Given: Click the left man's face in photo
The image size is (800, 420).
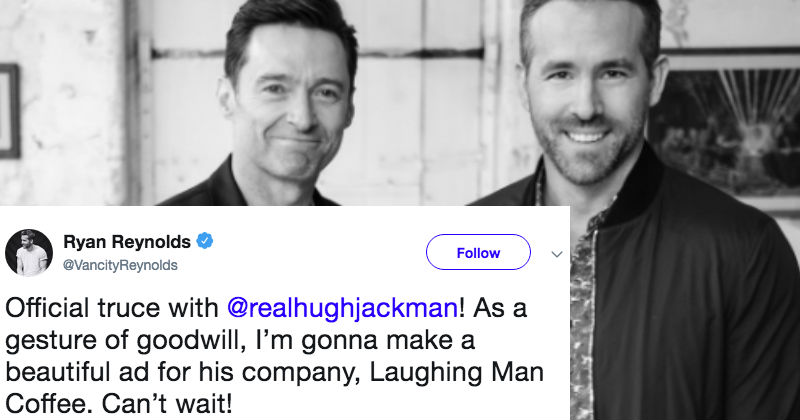Looking at the screenshot, I should click(x=287, y=110).
